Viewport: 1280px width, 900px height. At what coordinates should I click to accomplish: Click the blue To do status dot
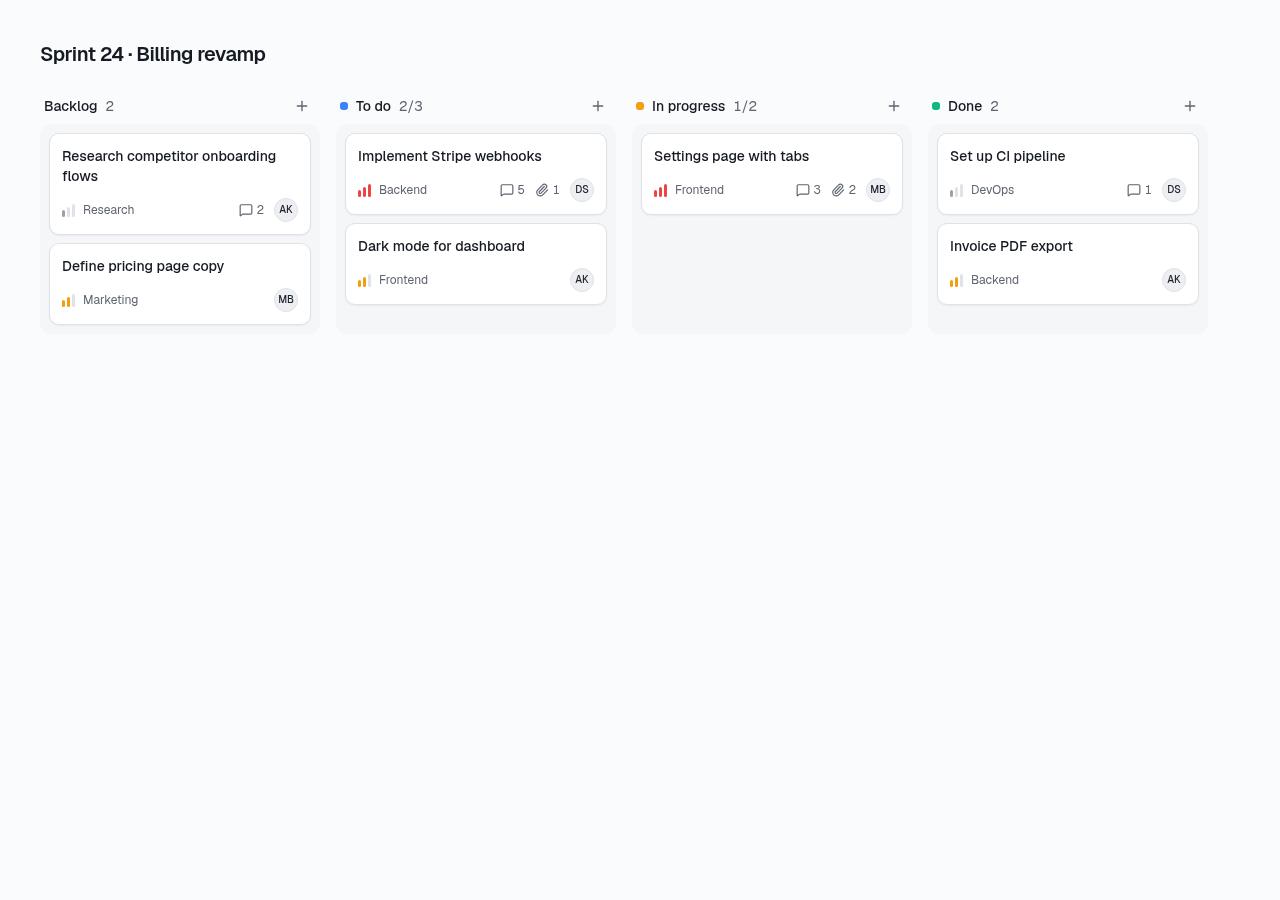[x=344, y=106]
